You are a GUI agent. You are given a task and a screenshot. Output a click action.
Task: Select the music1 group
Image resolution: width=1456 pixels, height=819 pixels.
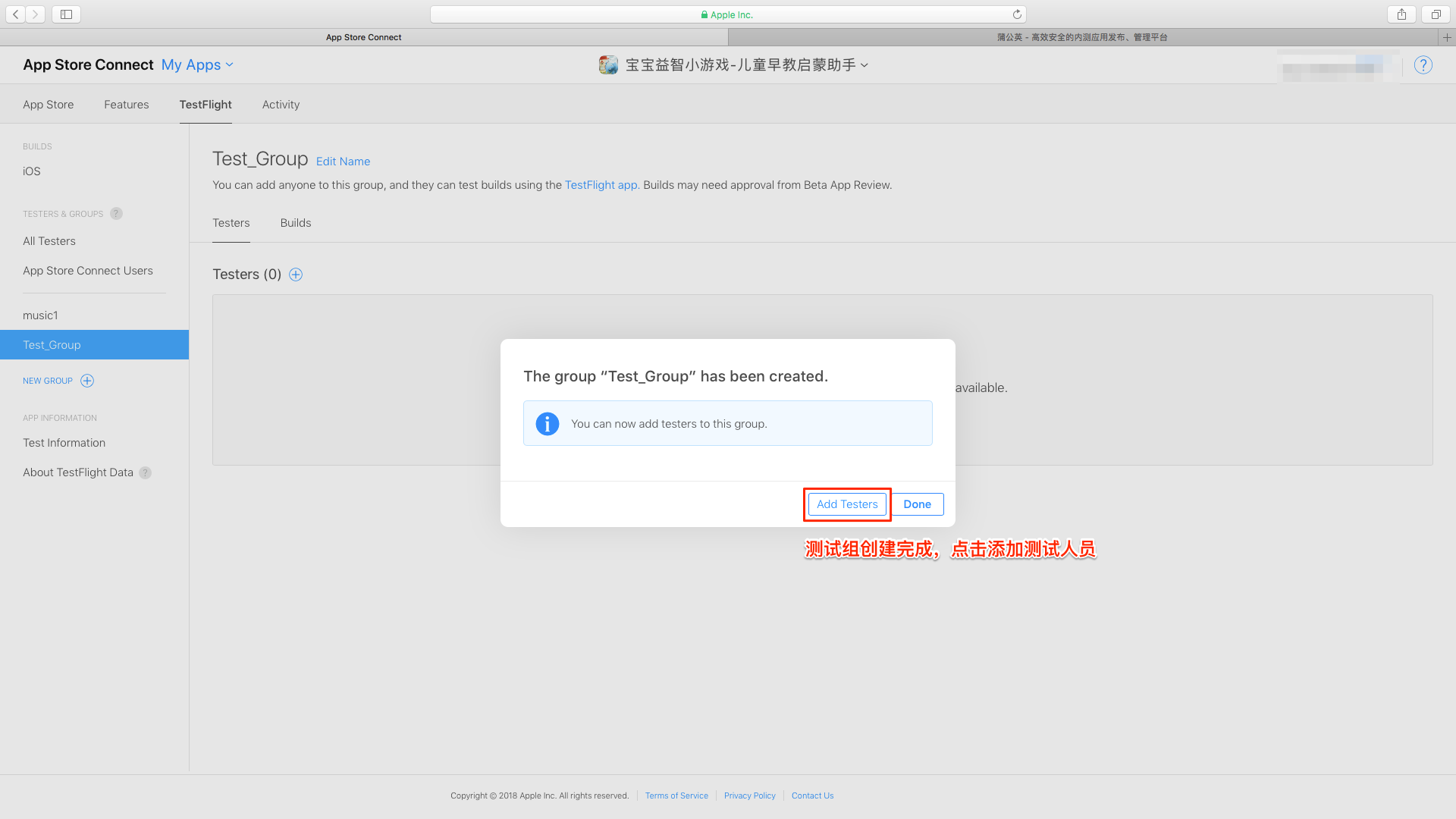tap(40, 315)
